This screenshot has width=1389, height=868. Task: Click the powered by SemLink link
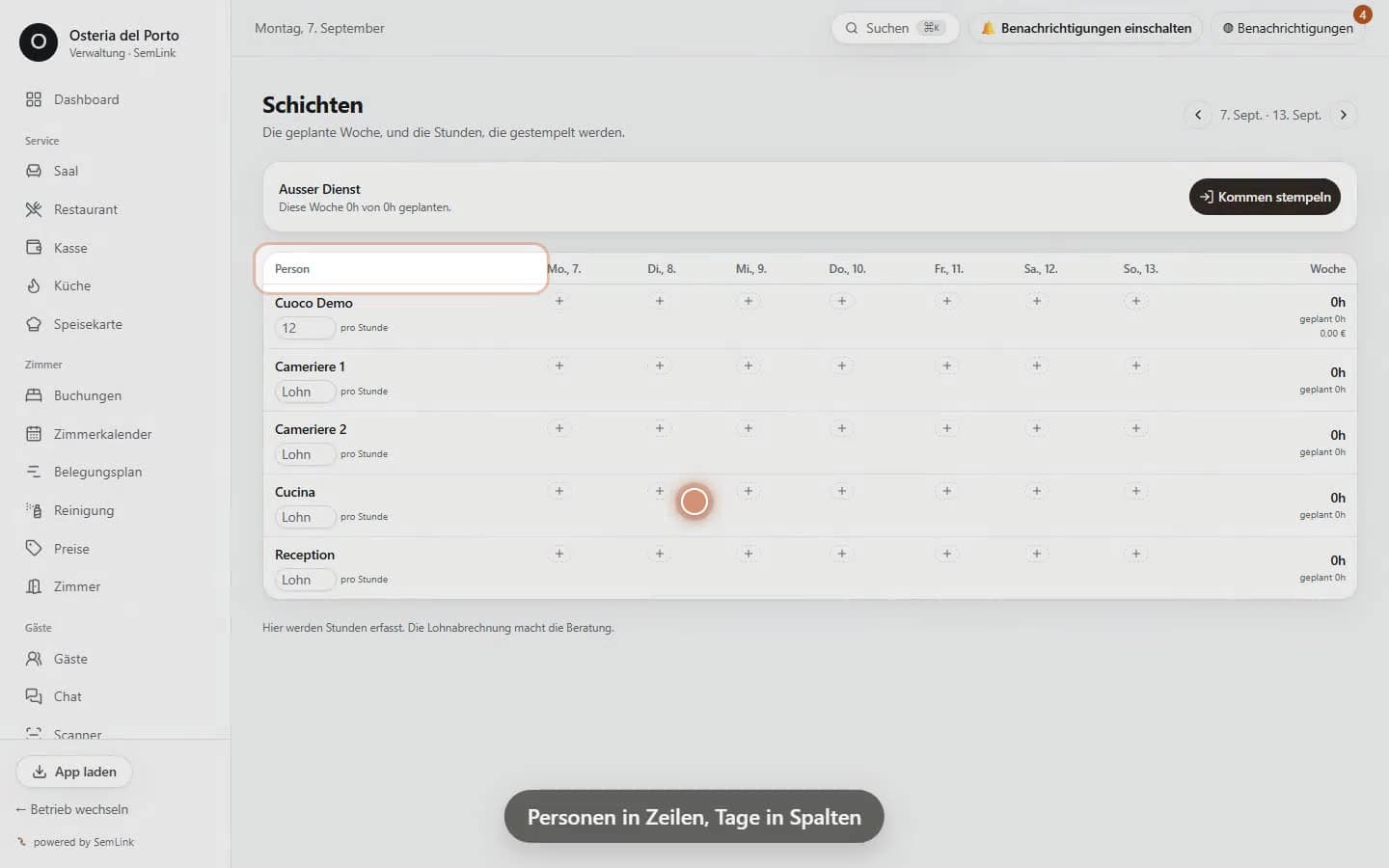(76, 842)
